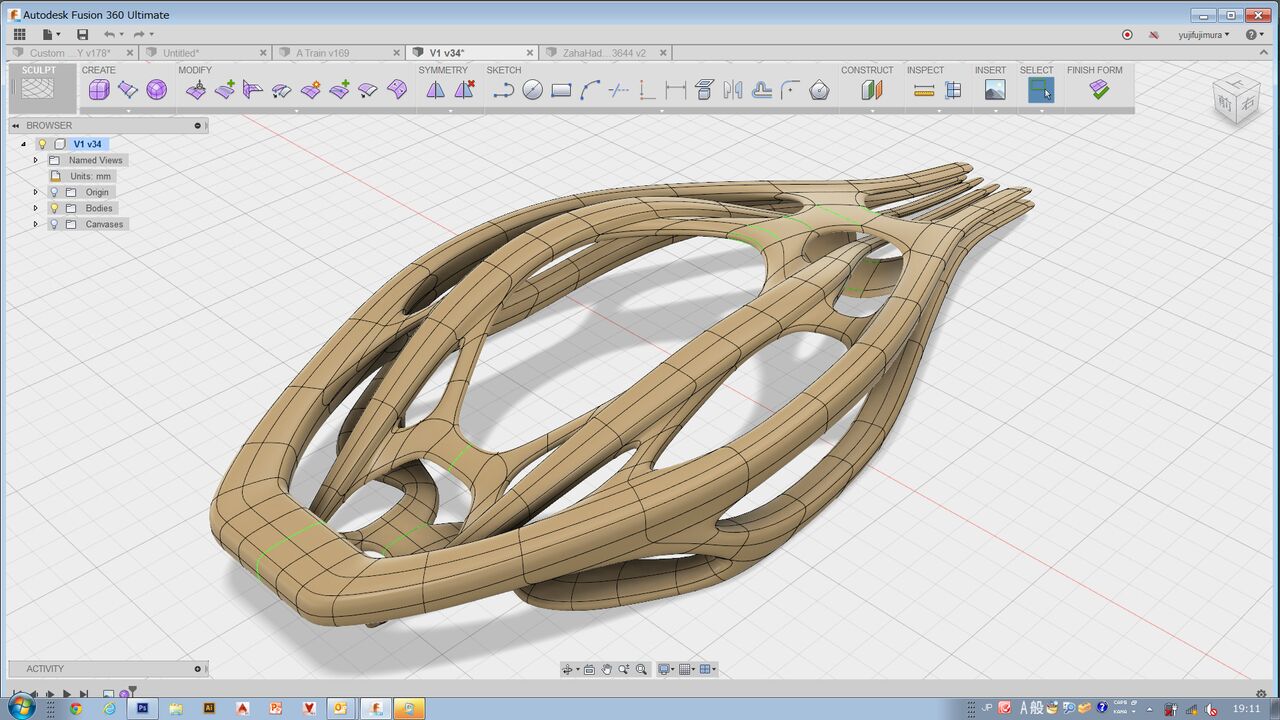
Task: Collapse the BROWSER panel arrows
Action: coord(16,125)
